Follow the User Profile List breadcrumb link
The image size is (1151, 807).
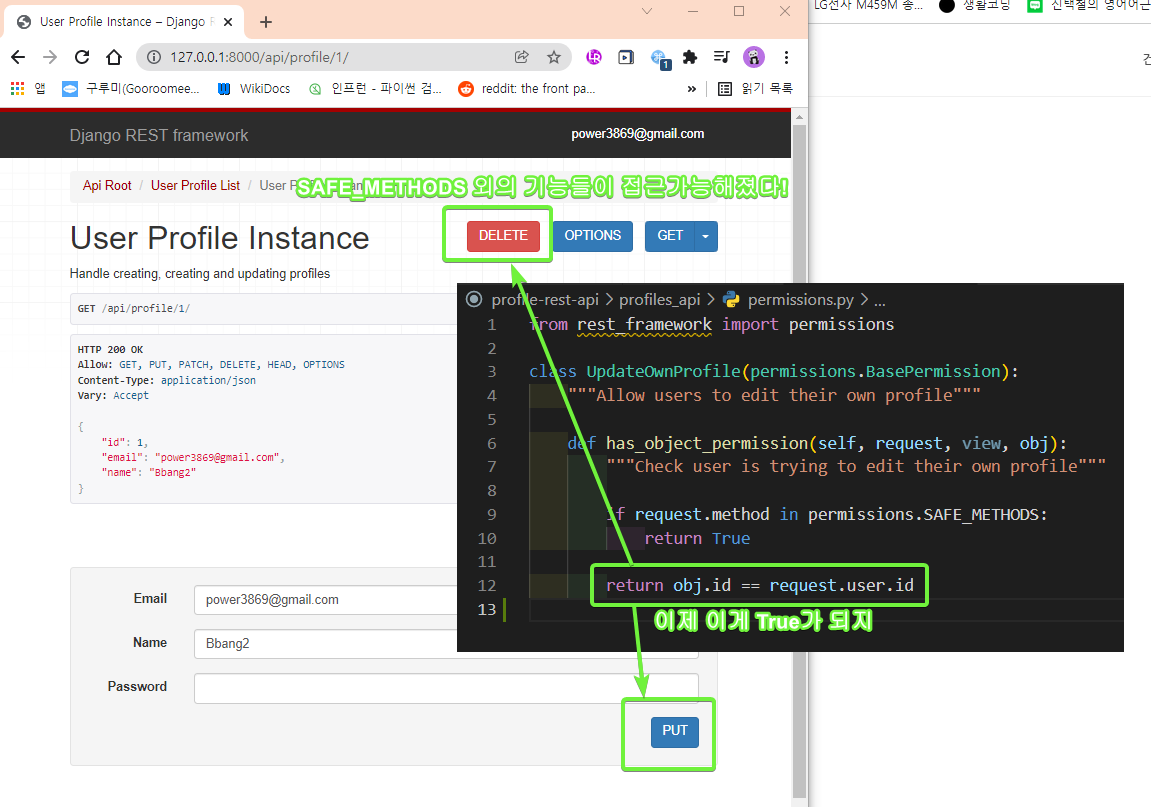click(x=194, y=185)
